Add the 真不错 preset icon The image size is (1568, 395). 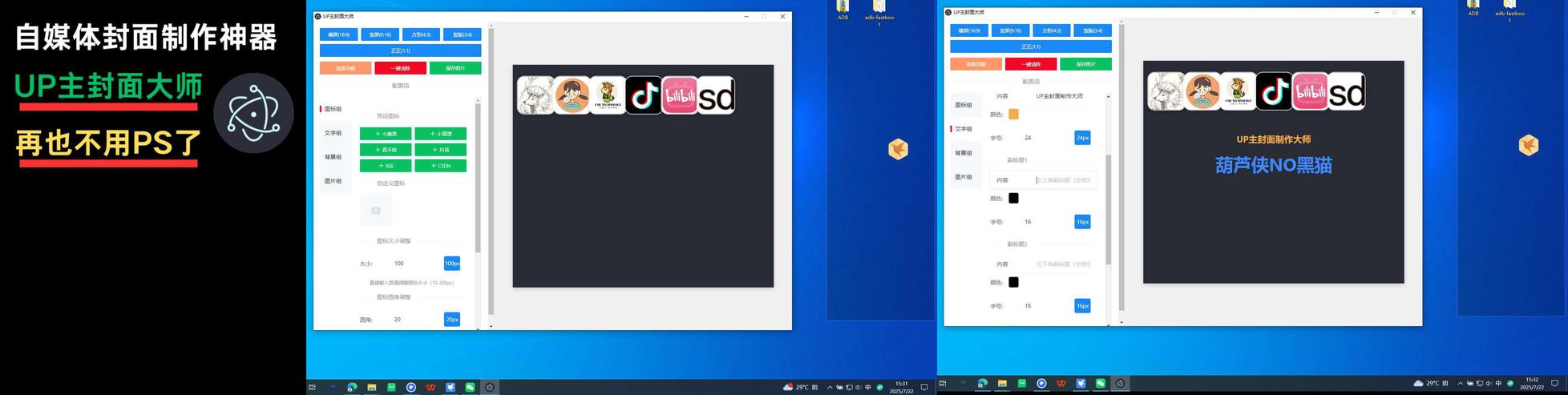[x=386, y=150]
